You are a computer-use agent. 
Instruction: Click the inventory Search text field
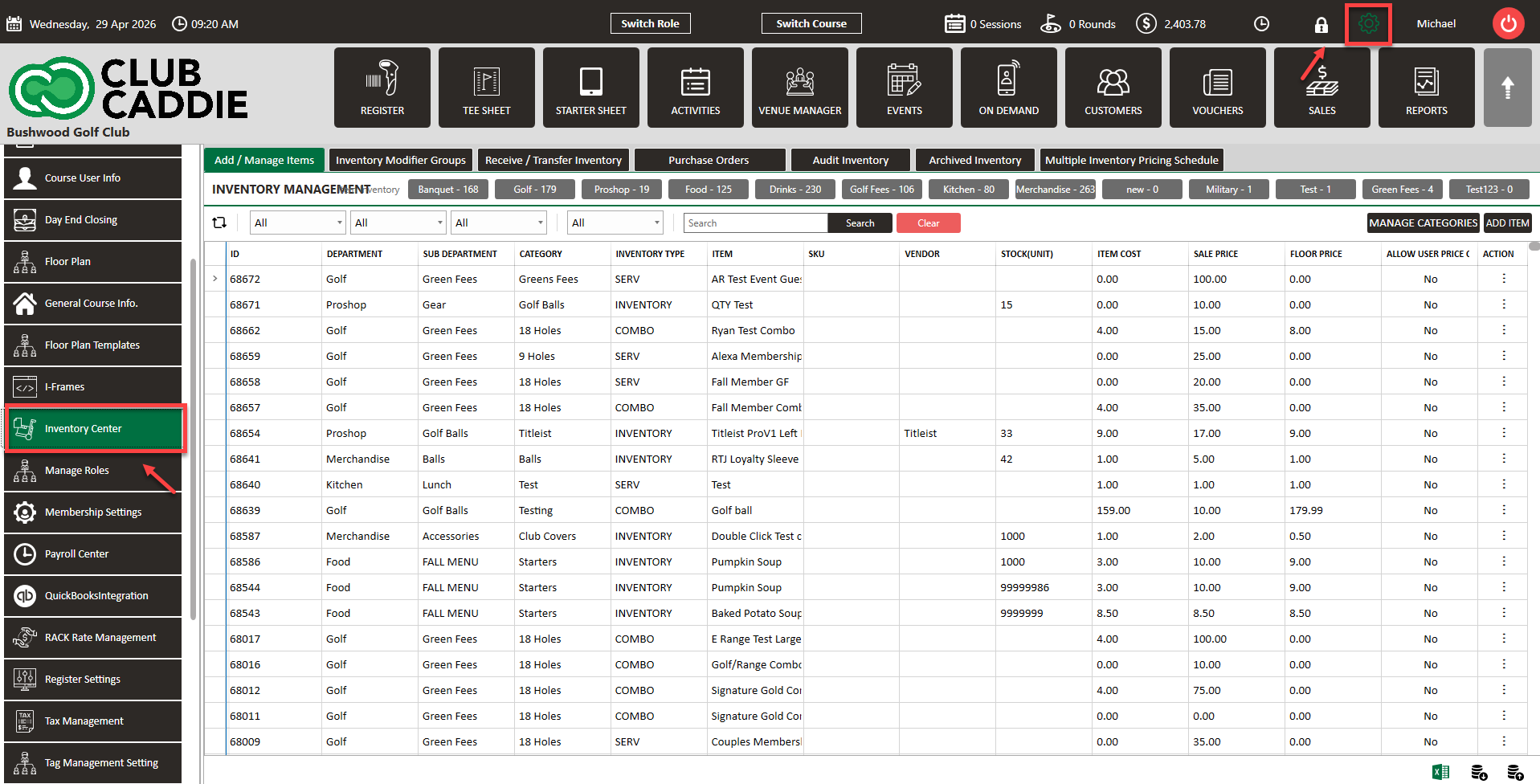coord(754,223)
